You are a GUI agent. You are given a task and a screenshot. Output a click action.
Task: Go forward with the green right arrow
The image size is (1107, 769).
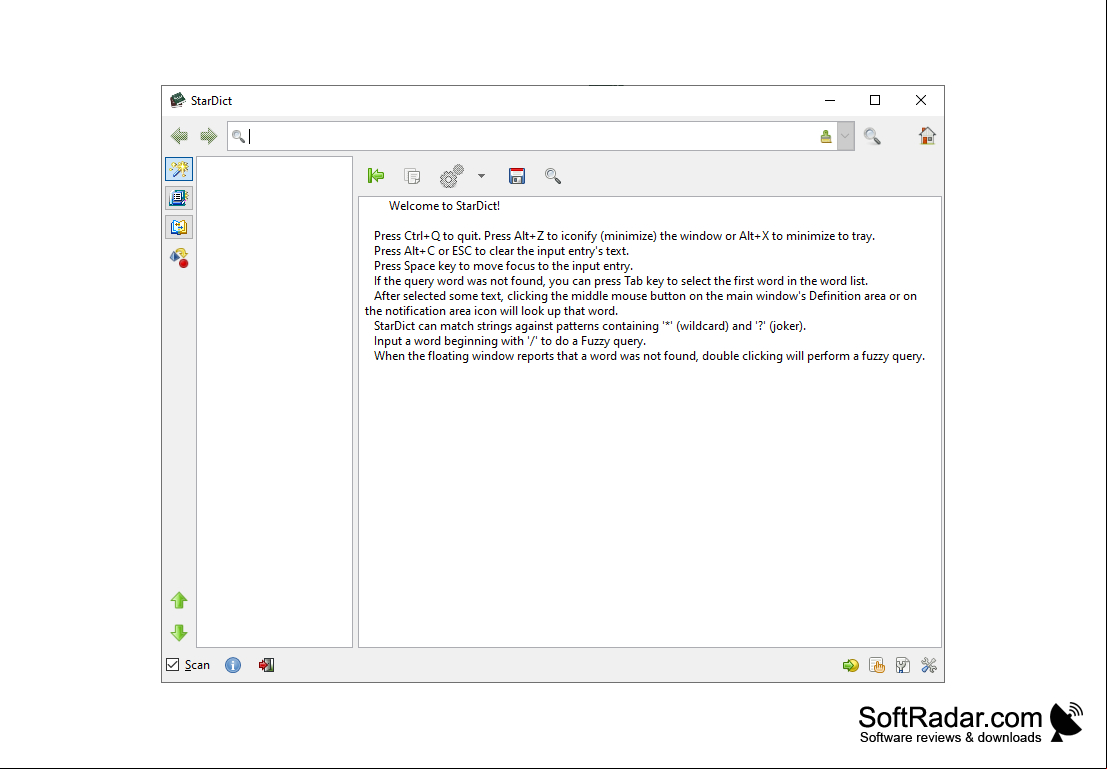point(208,136)
